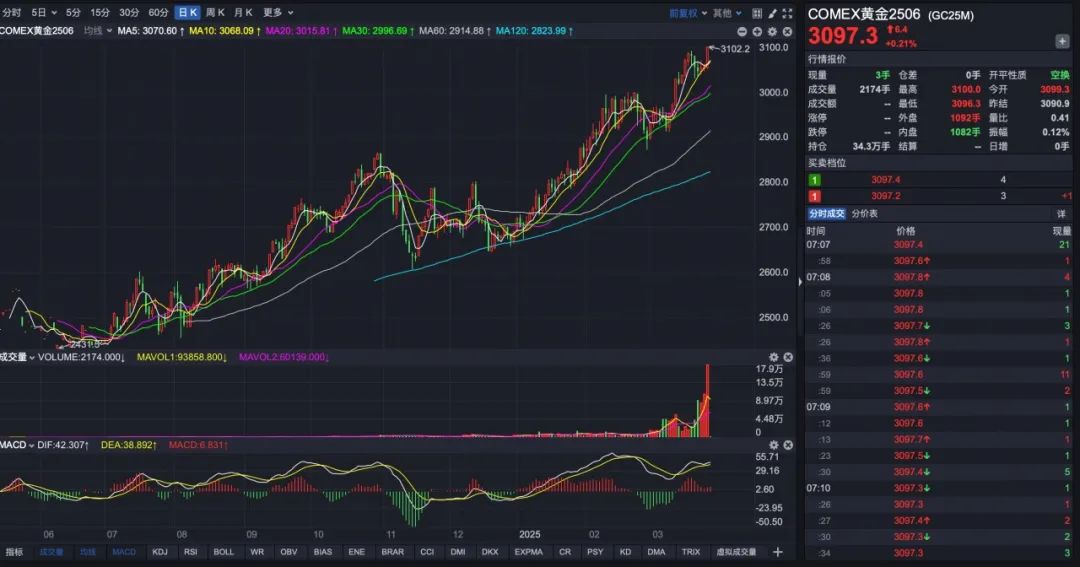Toggle the BOLL indicator
This screenshot has width=1080, height=567.
224,552
